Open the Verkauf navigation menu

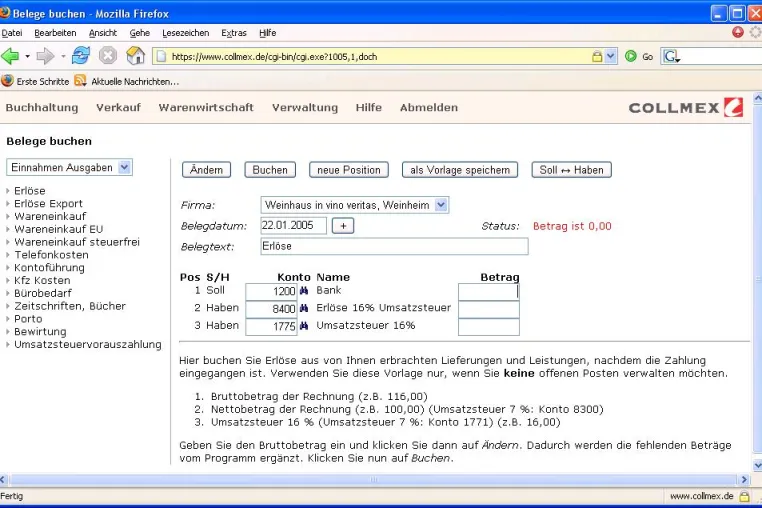click(x=118, y=107)
